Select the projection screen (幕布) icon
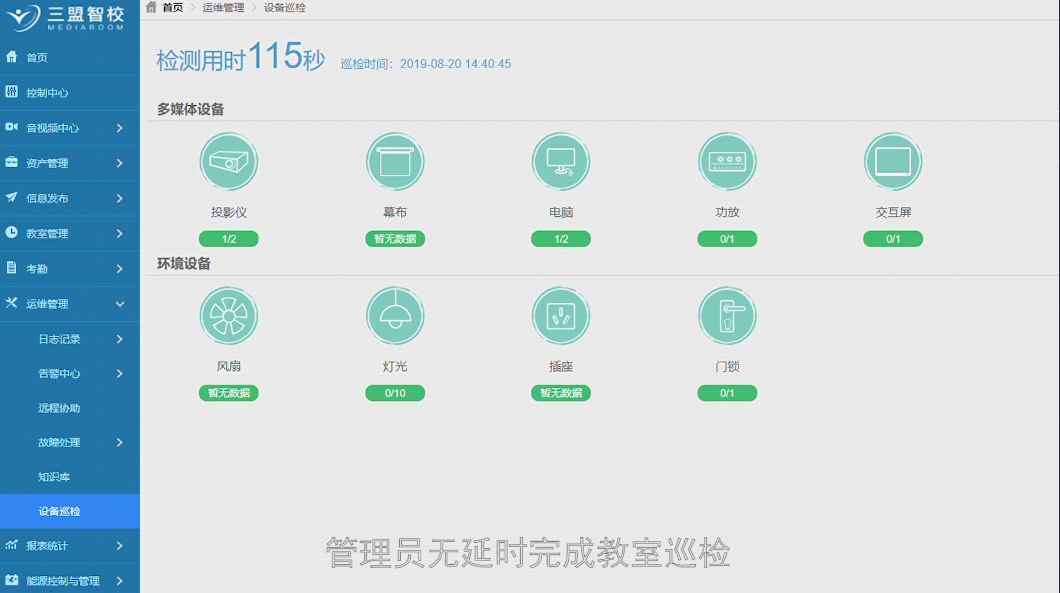 (395, 162)
